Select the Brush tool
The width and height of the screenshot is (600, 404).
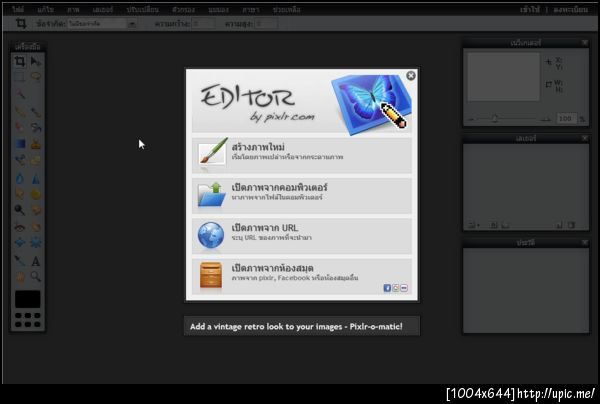click(36, 112)
